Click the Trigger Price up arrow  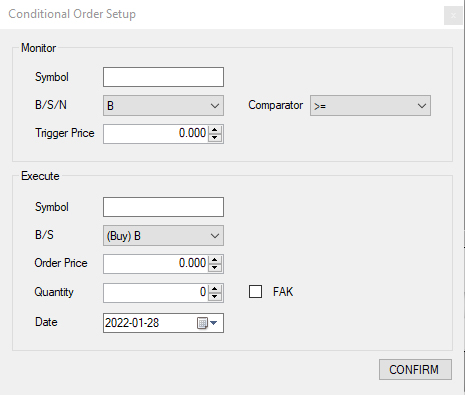[215, 130]
